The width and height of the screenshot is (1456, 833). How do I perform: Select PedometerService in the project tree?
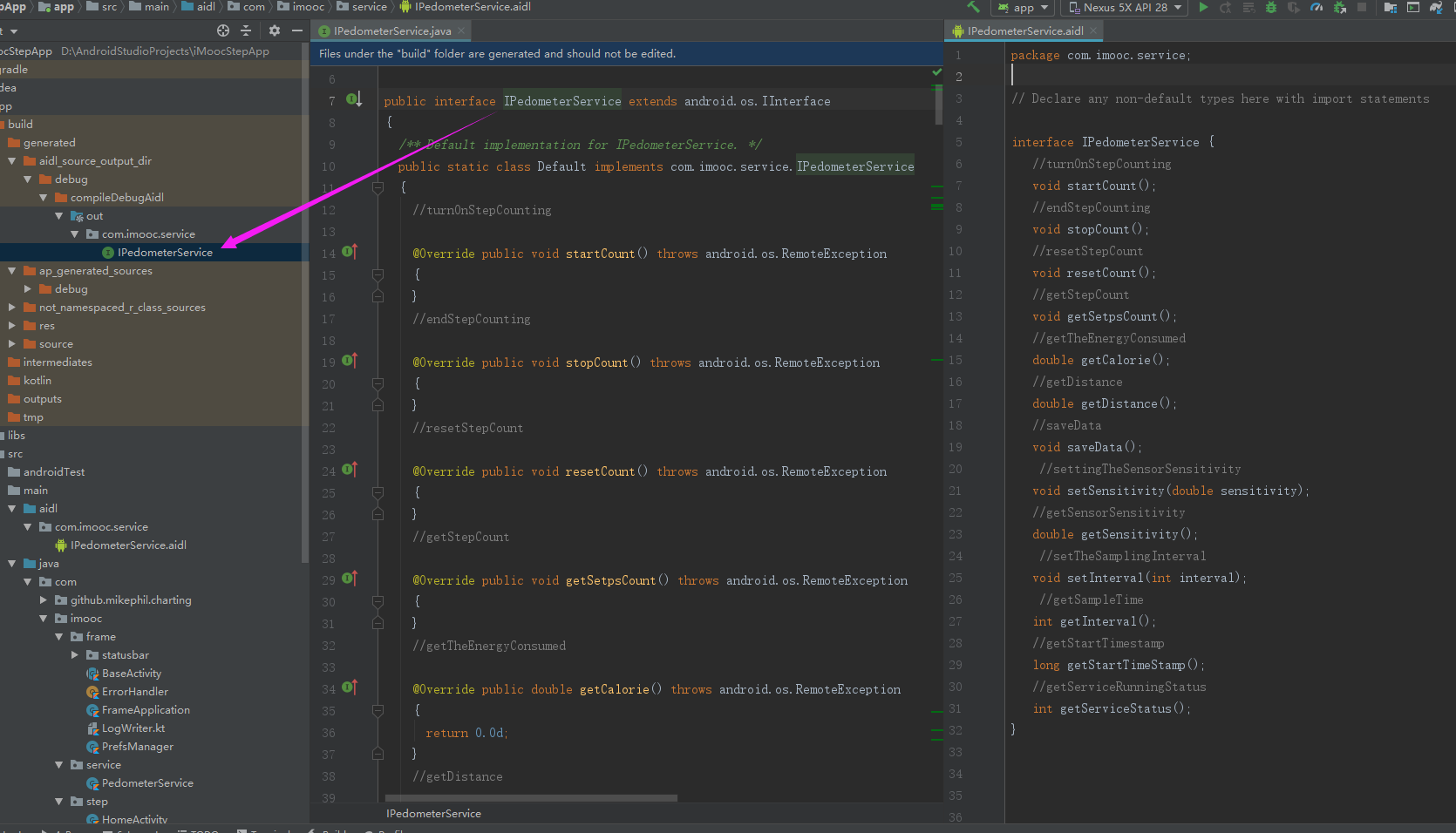(147, 783)
